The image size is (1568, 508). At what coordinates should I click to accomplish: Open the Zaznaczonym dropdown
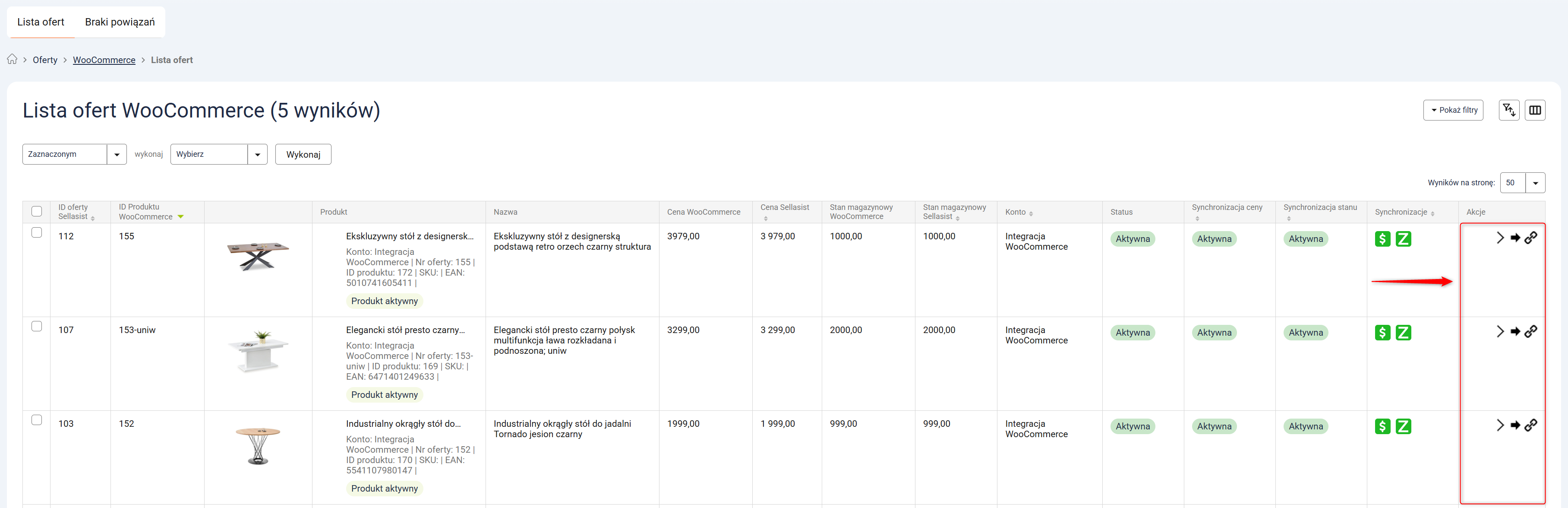[x=74, y=154]
